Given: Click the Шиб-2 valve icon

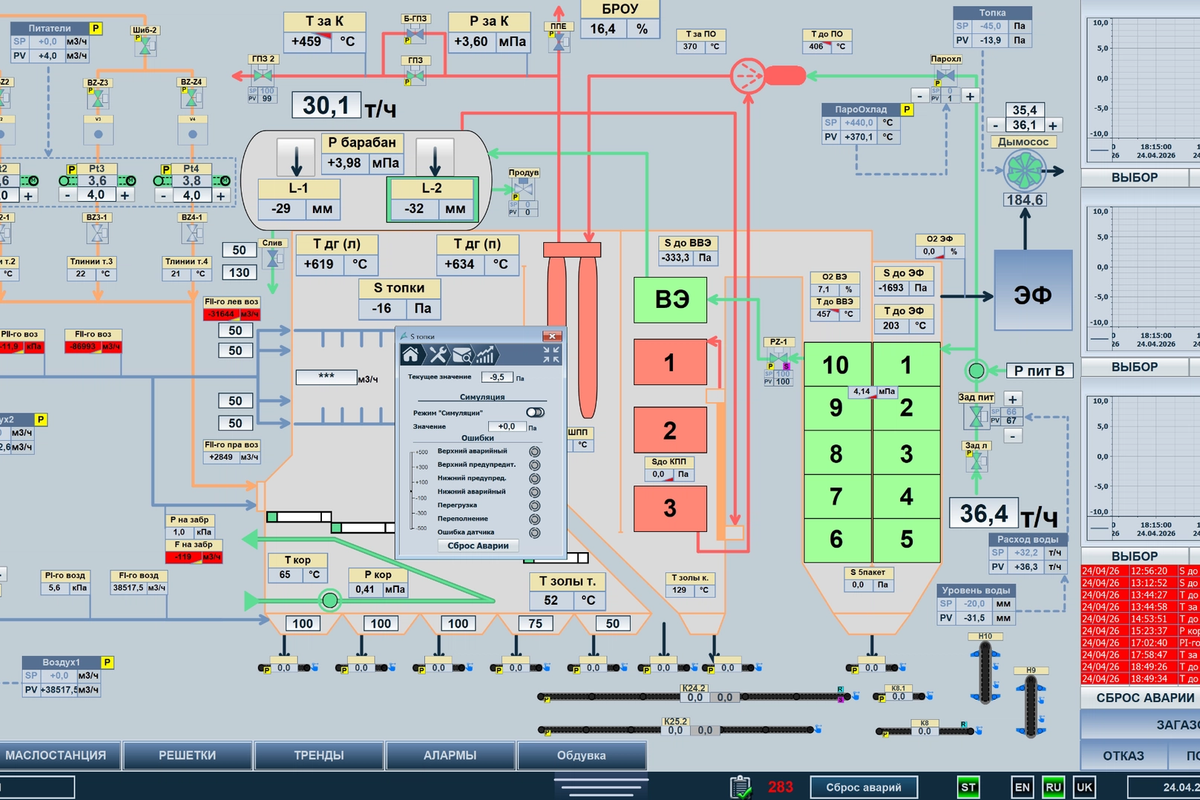Looking at the screenshot, I should point(146,45).
